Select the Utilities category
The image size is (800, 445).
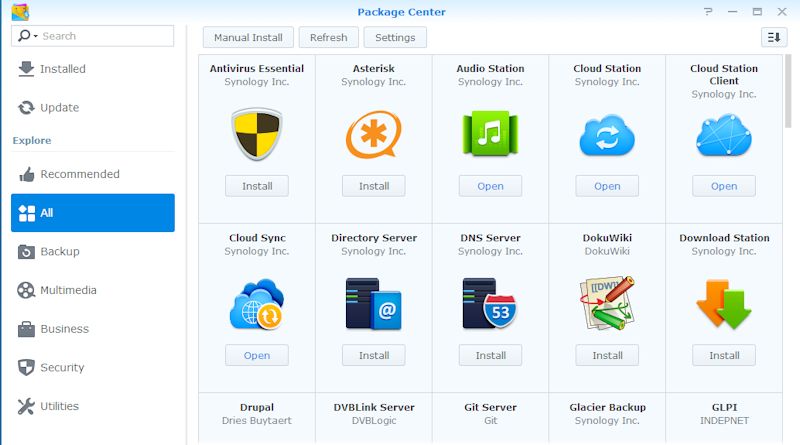tap(93, 406)
